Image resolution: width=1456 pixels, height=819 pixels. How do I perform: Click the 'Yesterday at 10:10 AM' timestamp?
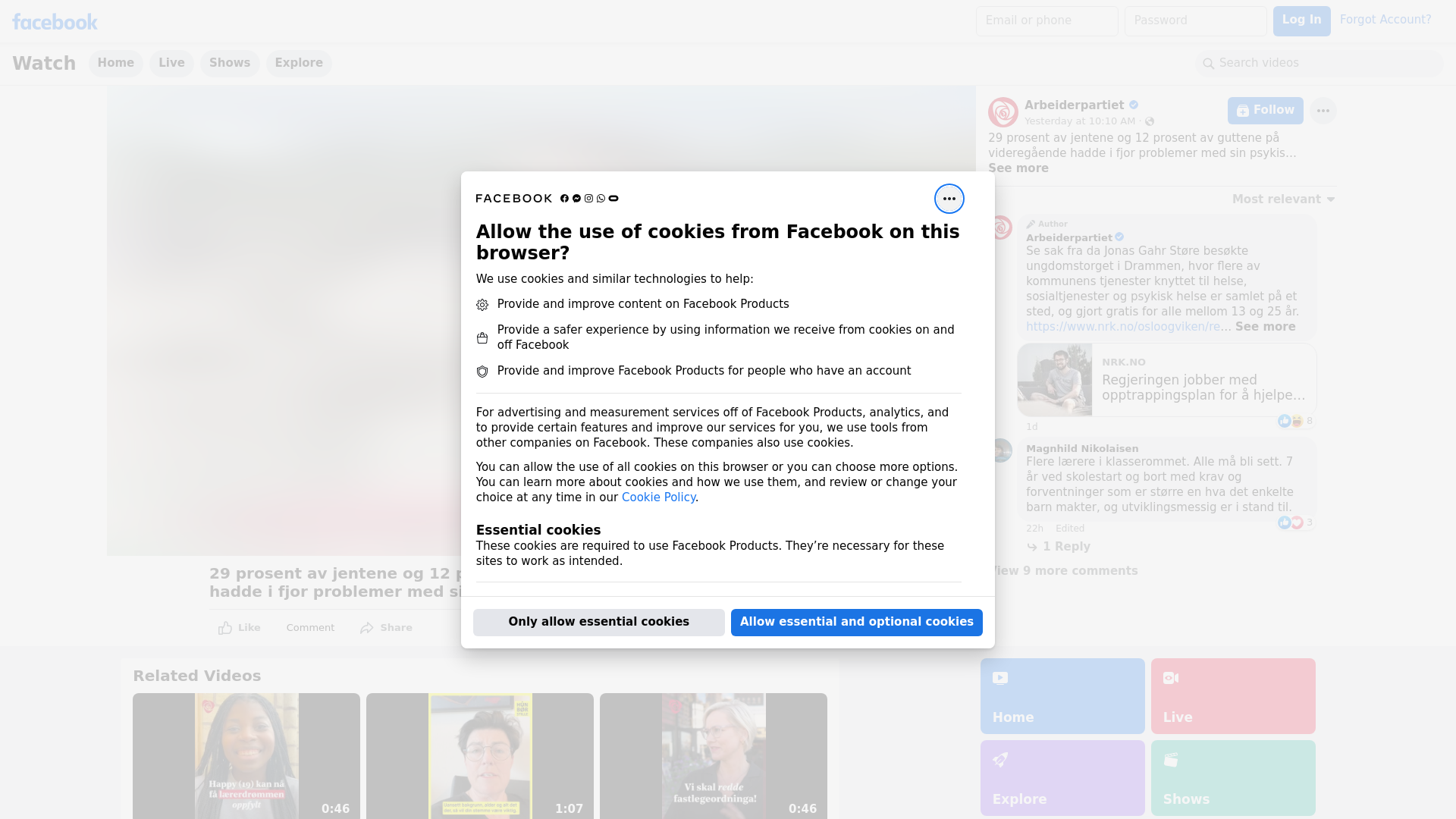tap(1080, 121)
